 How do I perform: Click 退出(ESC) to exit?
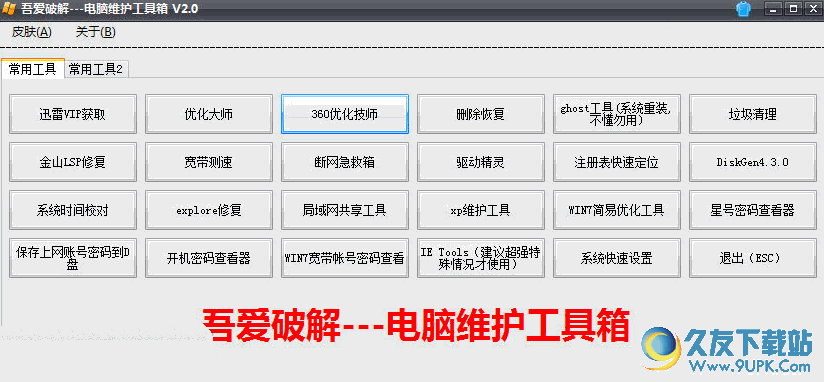coord(753,258)
